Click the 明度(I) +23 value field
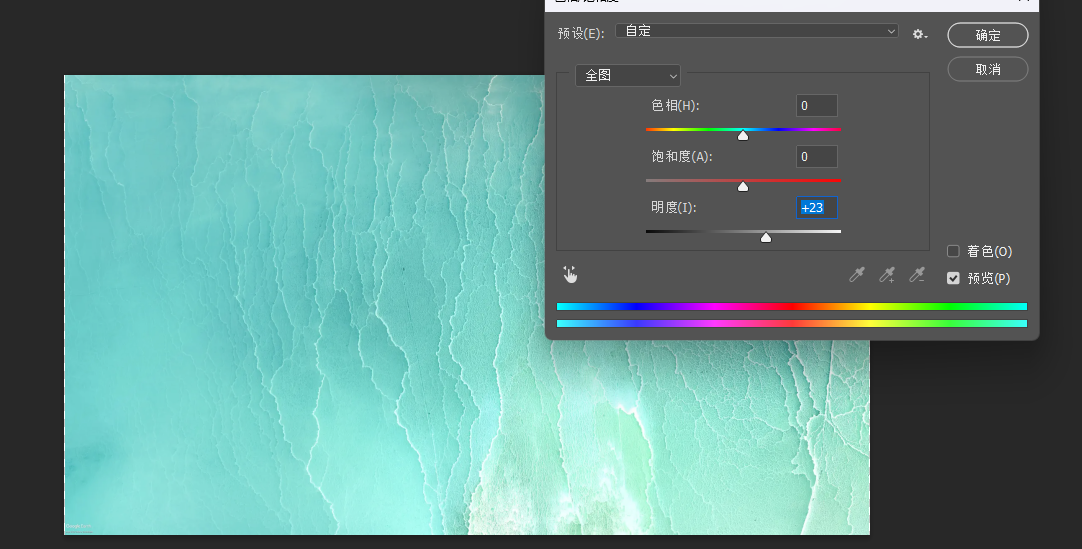Image resolution: width=1082 pixels, height=549 pixels. pos(817,208)
